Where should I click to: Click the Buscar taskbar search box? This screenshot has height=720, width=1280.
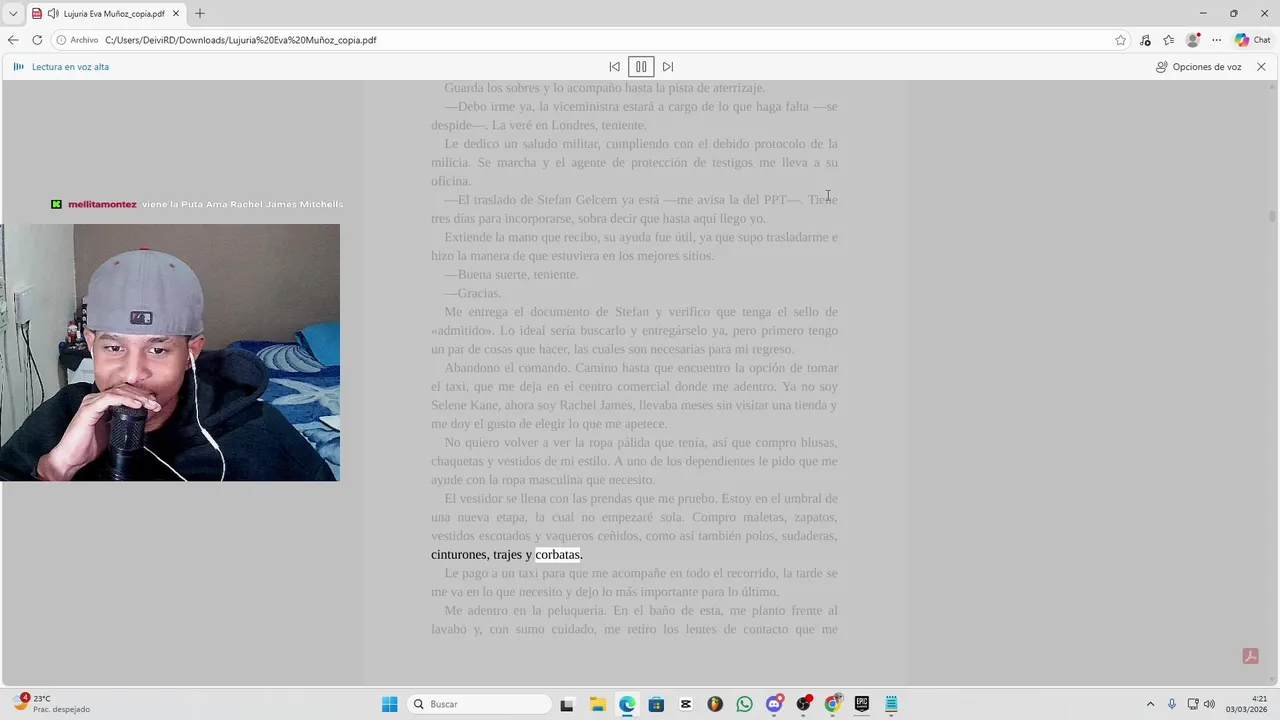point(480,704)
